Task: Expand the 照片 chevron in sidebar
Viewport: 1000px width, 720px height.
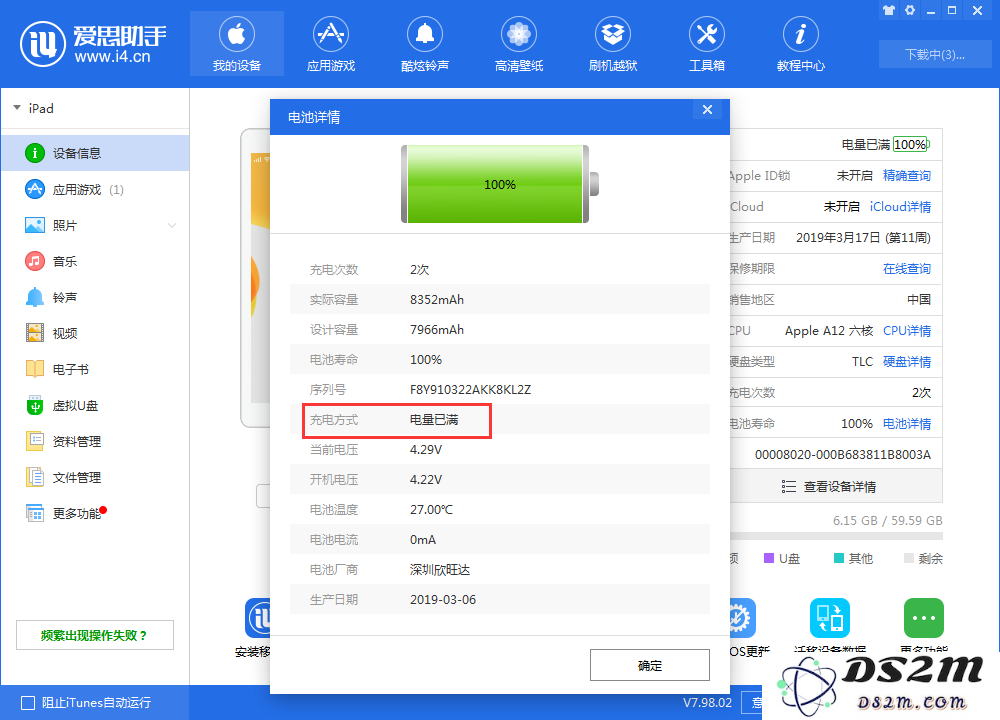Action: tap(172, 225)
